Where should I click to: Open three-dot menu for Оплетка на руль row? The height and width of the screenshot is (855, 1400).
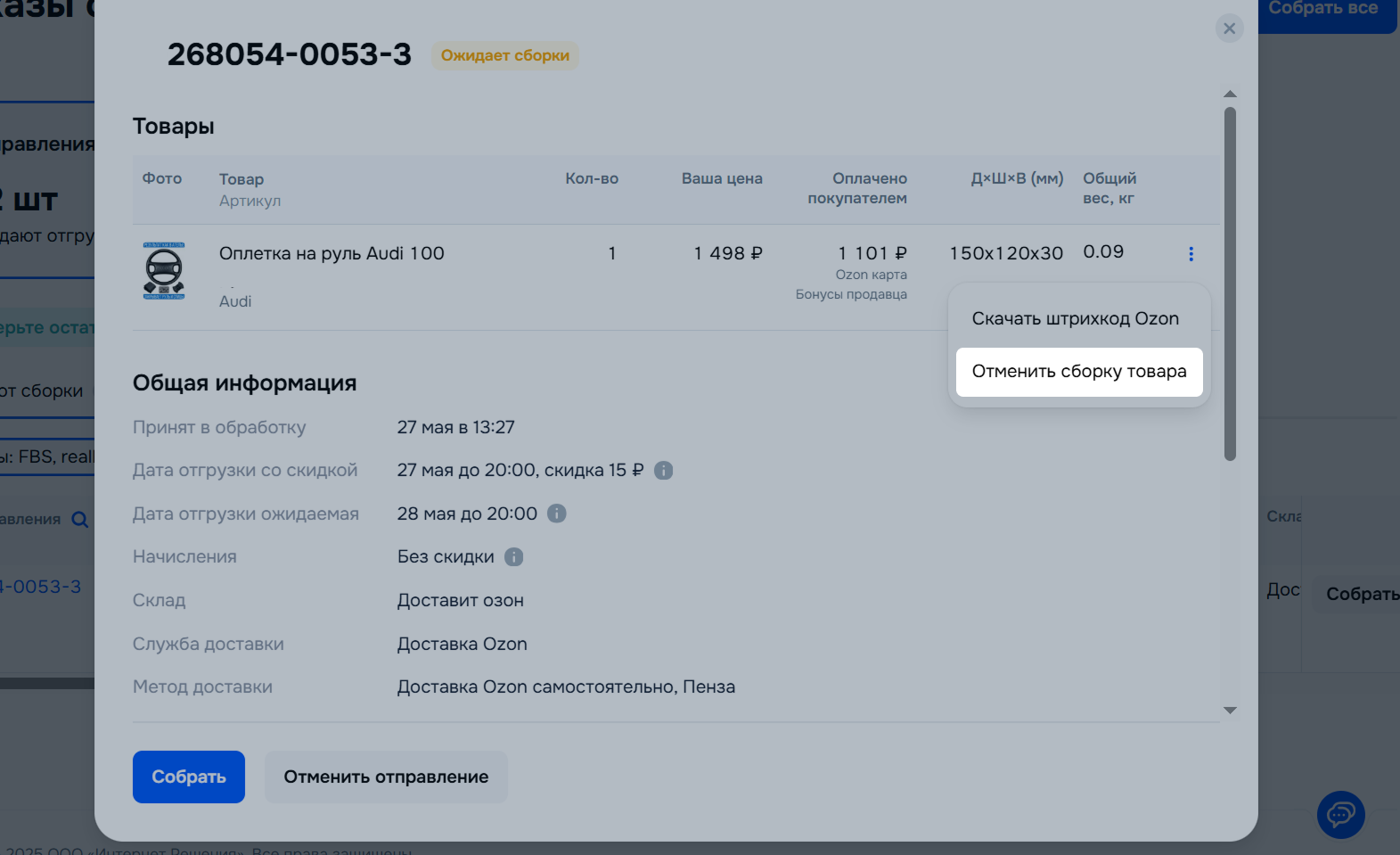coord(1191,254)
